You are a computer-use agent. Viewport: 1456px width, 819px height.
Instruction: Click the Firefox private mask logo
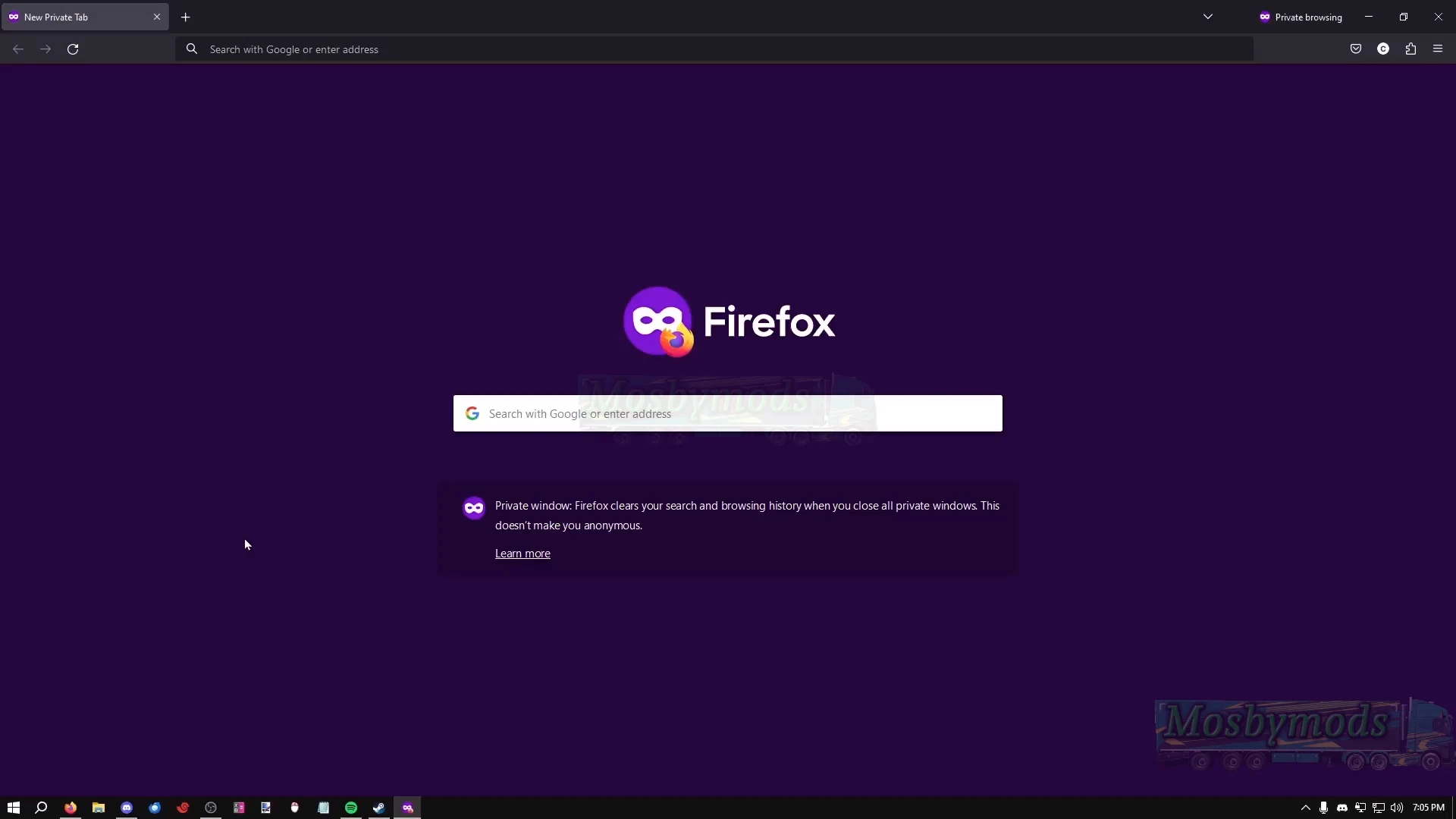pos(658,322)
